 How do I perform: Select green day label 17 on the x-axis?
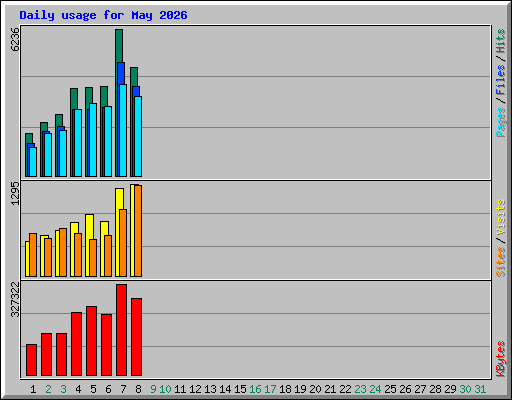270,389
